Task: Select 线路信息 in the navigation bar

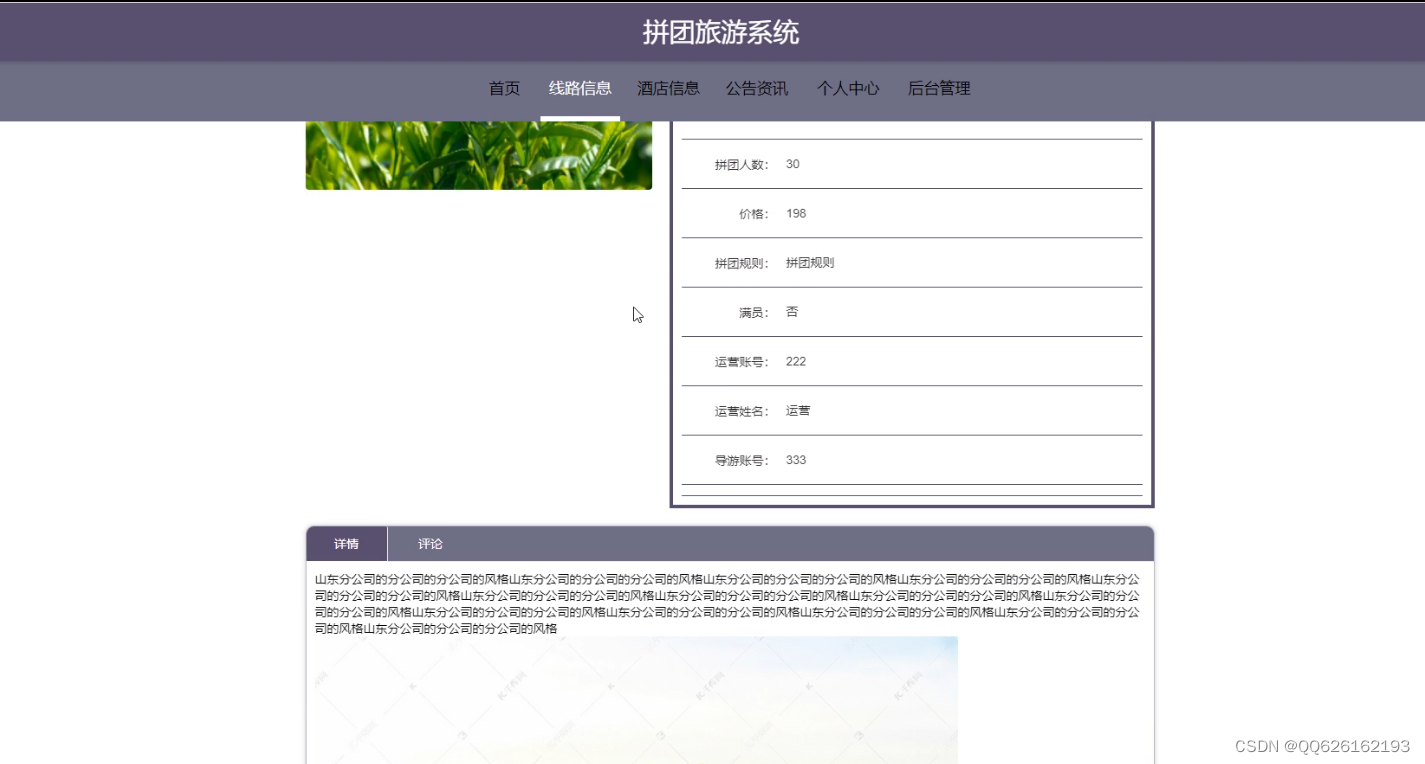Action: [580, 88]
